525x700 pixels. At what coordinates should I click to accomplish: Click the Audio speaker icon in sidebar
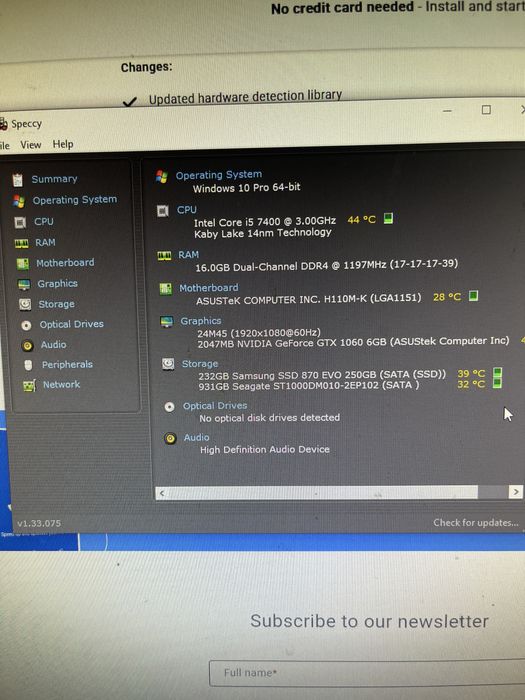click(x=27, y=345)
